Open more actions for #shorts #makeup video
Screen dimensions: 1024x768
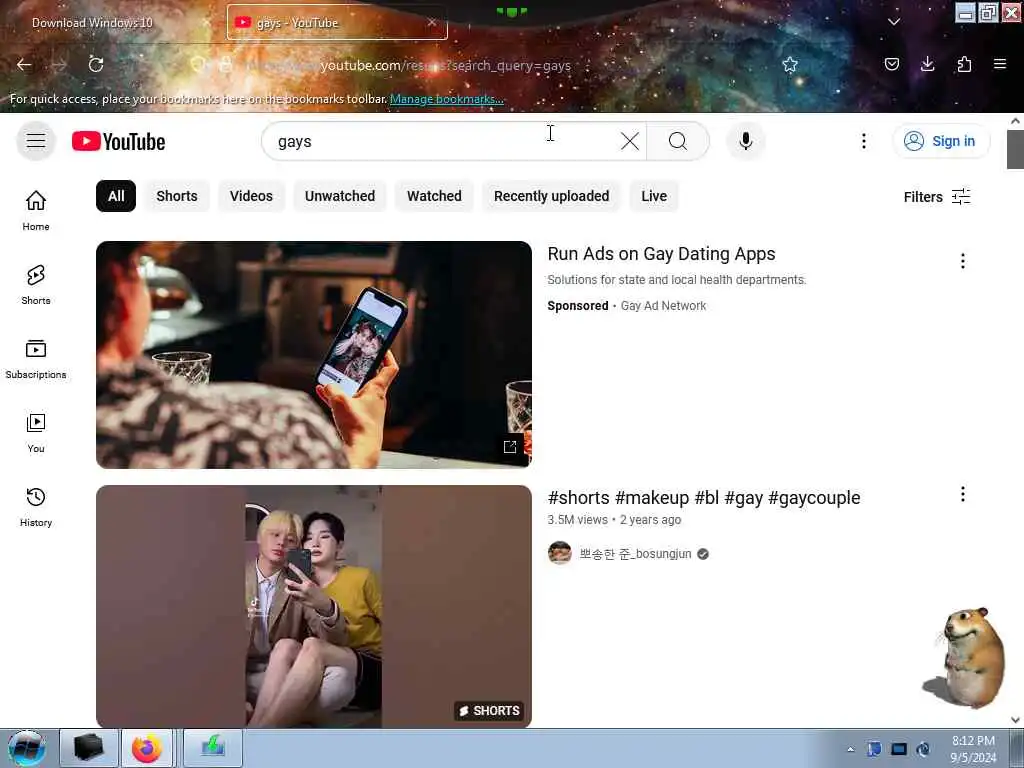[x=963, y=494]
